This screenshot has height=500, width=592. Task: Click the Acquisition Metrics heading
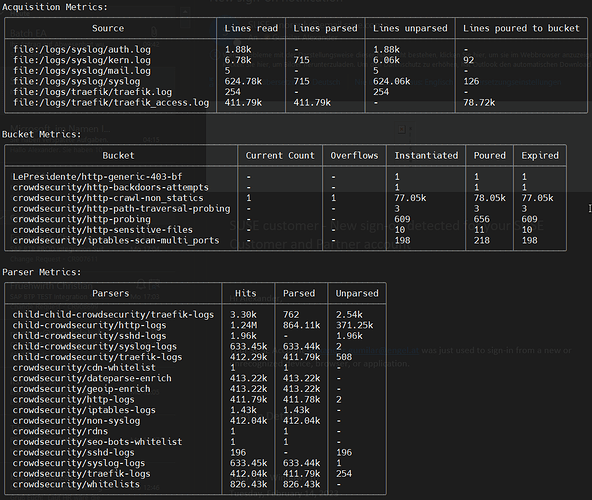coord(55,7)
